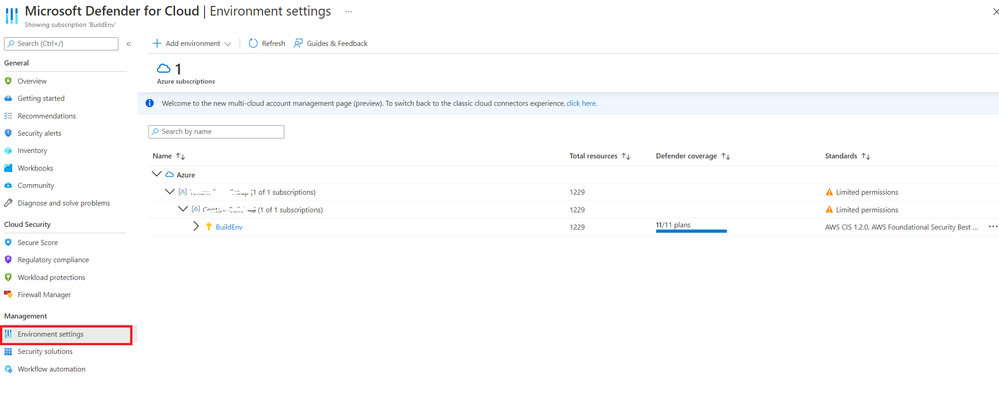Click the Defender for Cloud logo icon
Viewport: 999px width, 402px height.
(11, 15)
